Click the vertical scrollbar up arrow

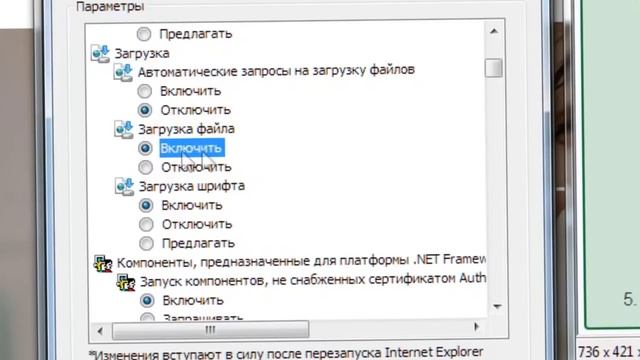pos(494,31)
